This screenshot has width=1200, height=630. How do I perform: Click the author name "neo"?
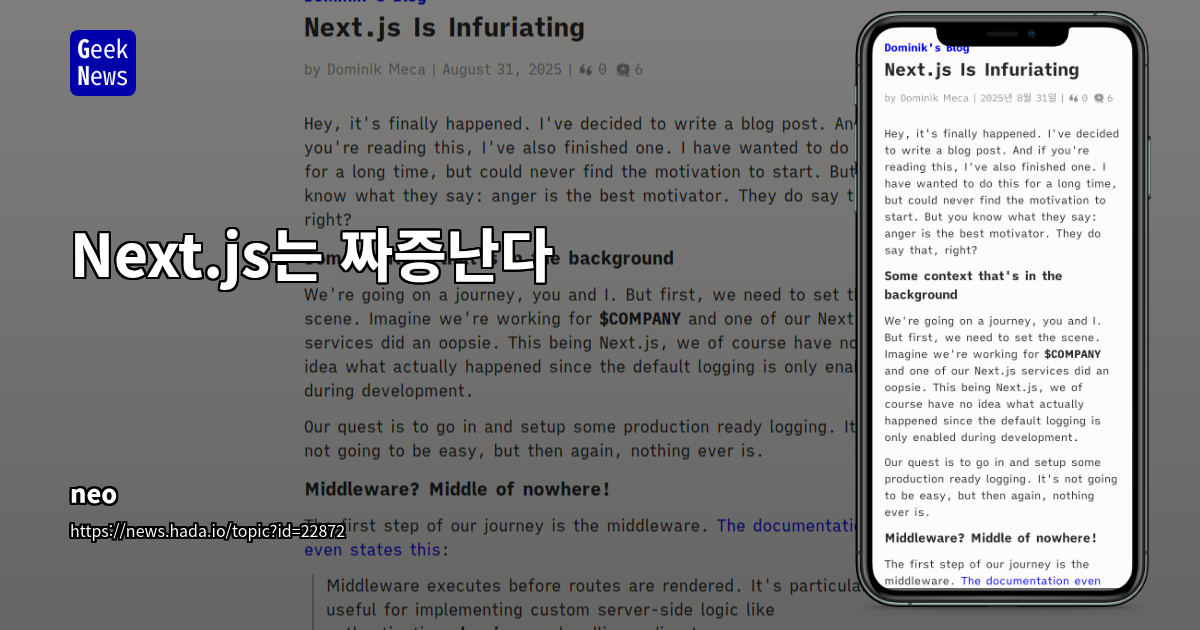(x=94, y=495)
